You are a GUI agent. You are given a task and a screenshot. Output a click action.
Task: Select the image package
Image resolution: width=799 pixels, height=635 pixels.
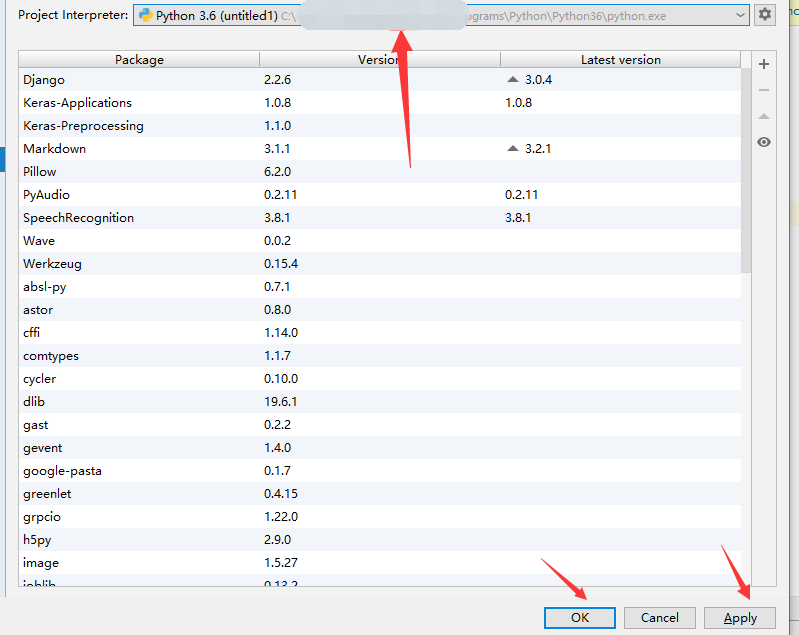tap(380, 563)
